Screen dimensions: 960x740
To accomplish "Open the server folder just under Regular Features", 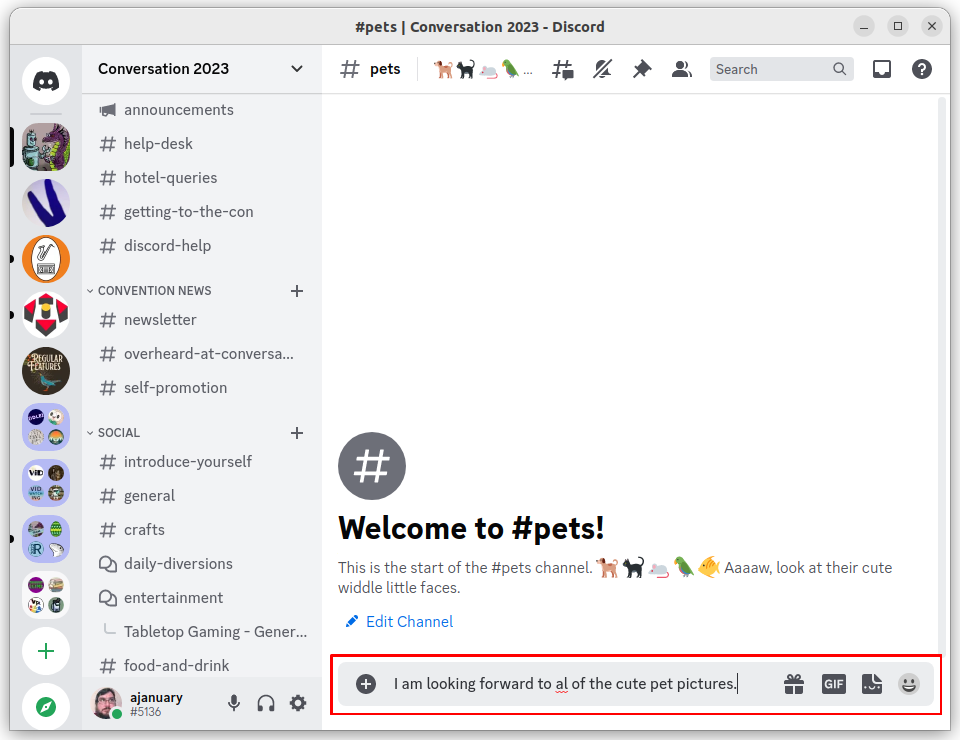I will tap(46, 427).
